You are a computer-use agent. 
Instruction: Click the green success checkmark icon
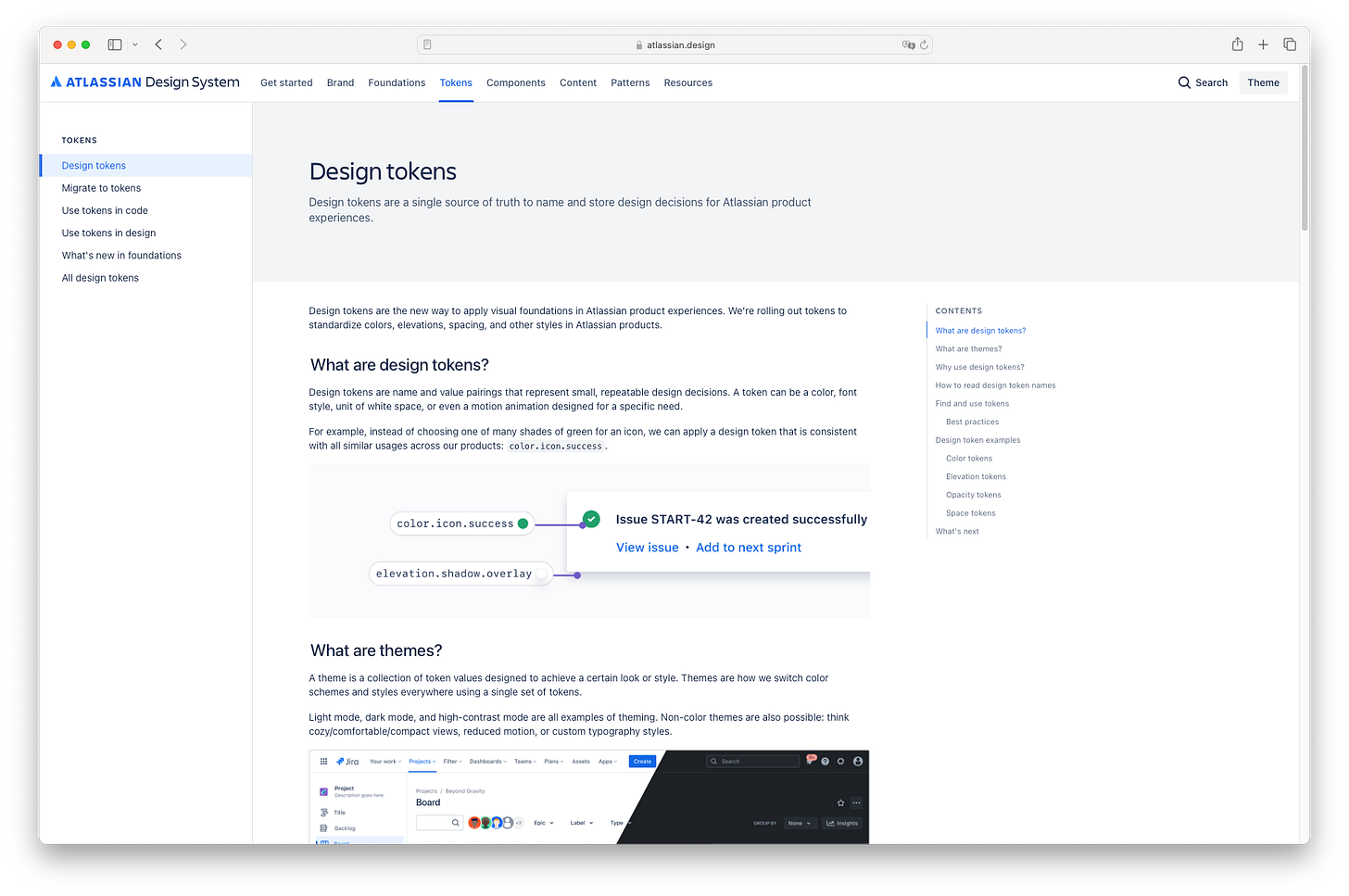pos(591,519)
